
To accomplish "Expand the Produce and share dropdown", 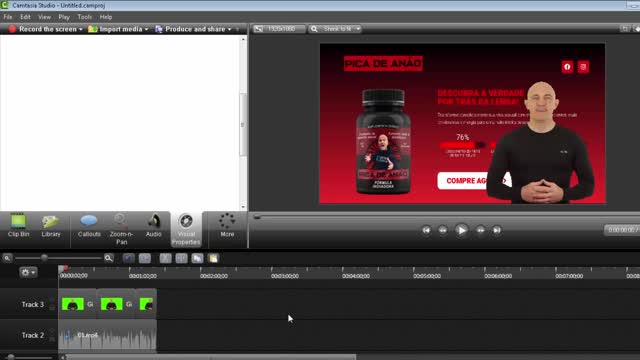I will (229, 29).
